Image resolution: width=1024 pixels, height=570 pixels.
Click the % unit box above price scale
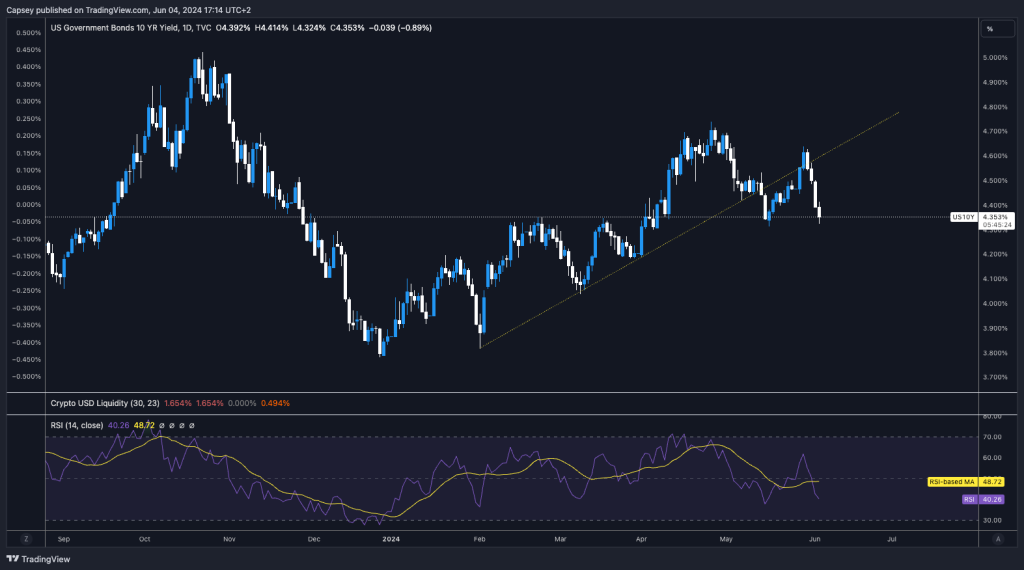tap(990, 29)
